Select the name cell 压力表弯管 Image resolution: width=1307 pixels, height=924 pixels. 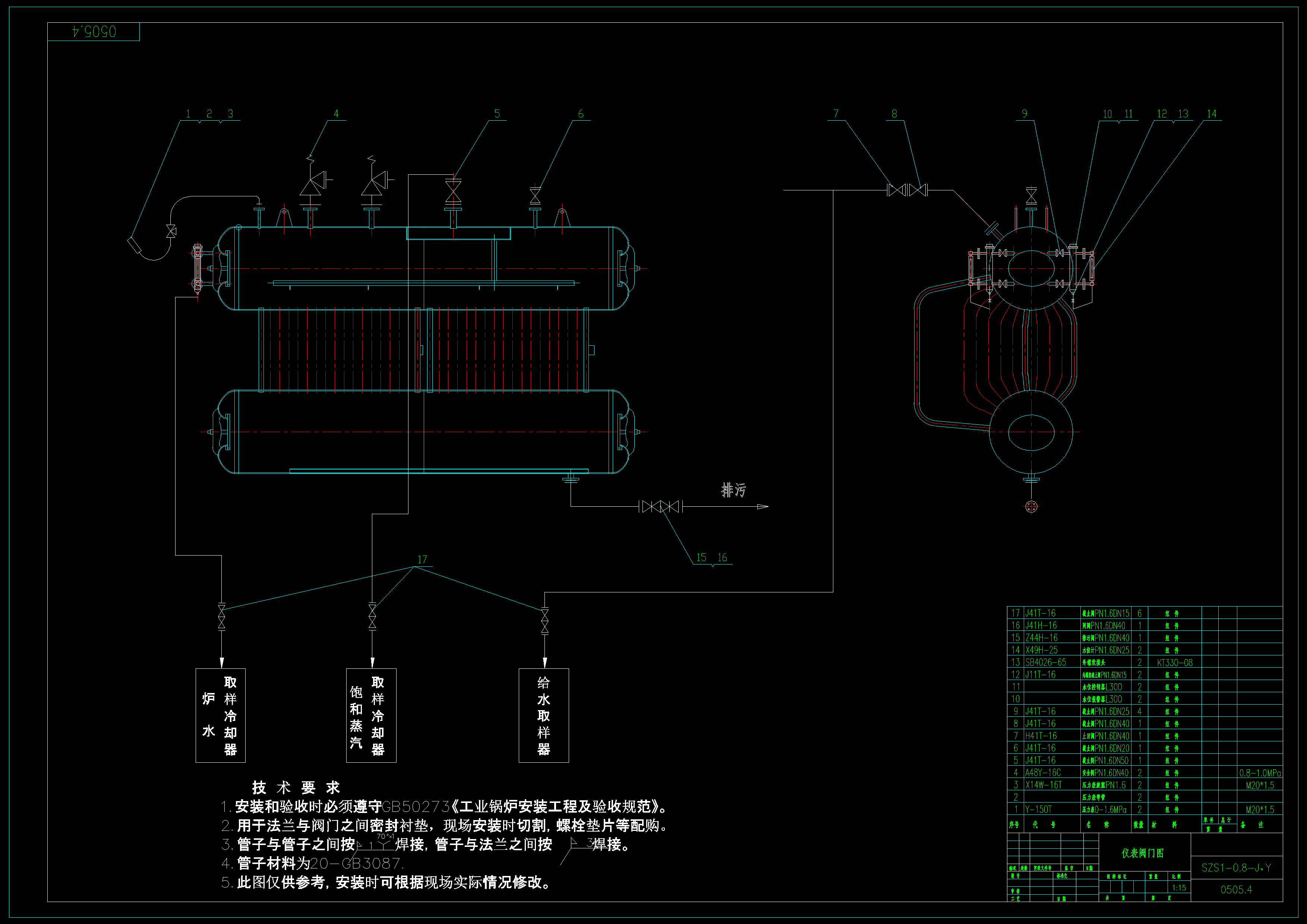coord(1093,797)
